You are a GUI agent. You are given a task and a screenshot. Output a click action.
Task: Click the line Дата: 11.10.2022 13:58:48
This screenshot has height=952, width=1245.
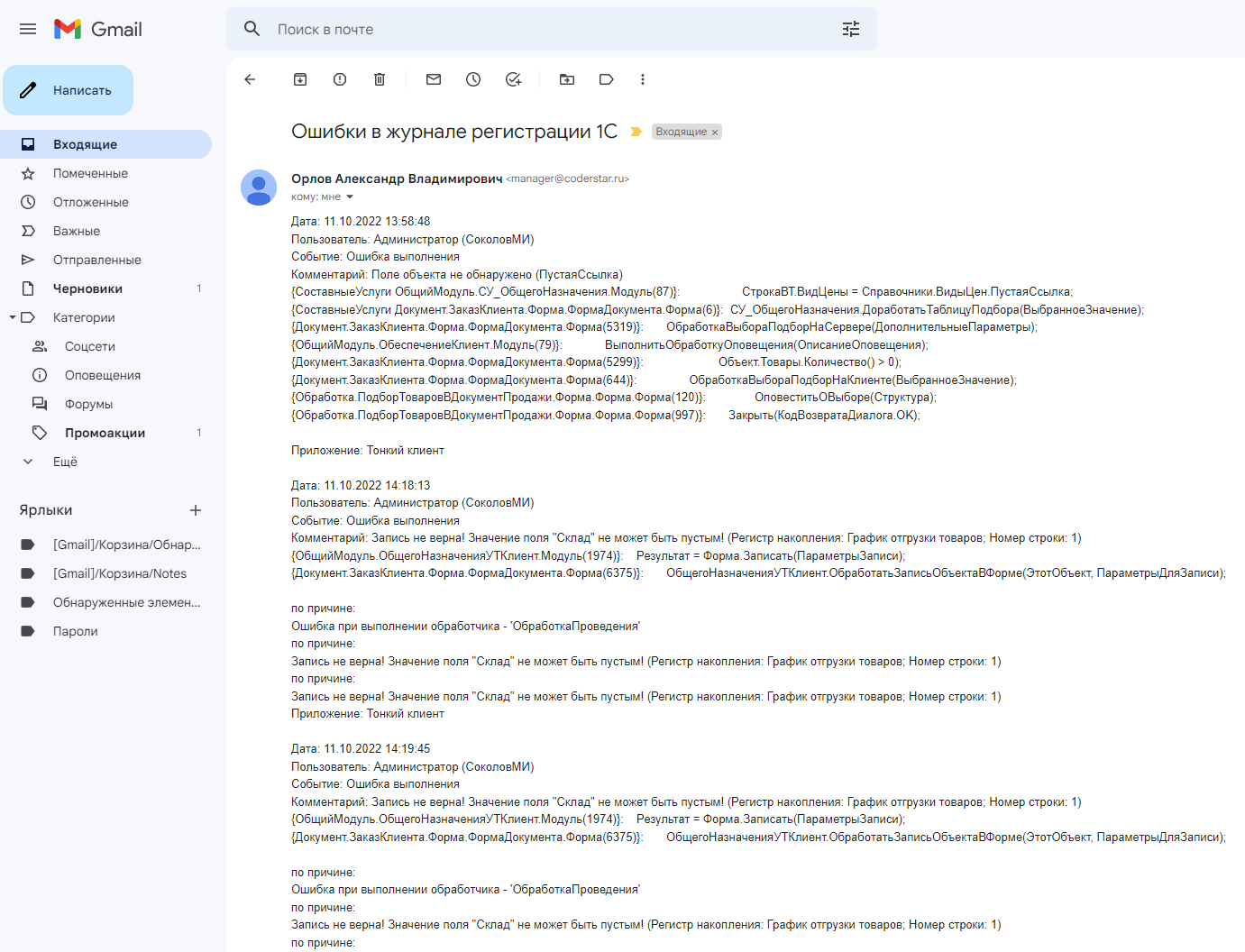coord(361,221)
